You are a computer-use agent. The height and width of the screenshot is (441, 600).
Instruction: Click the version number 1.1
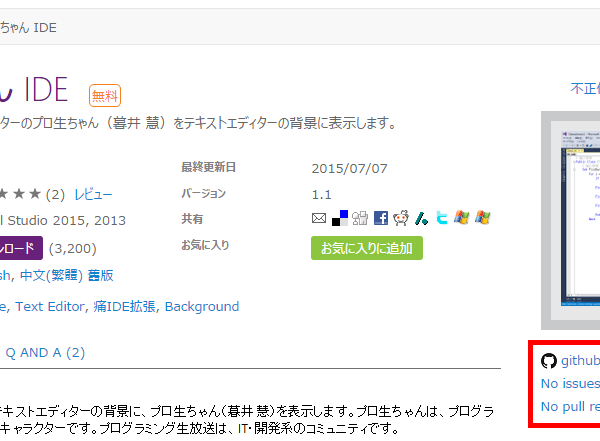(x=321, y=194)
